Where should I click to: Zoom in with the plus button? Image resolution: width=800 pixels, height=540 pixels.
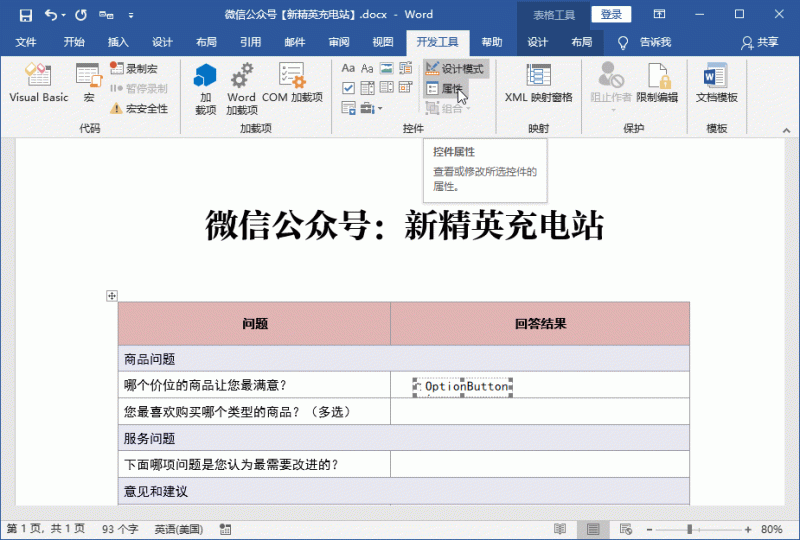(x=748, y=530)
